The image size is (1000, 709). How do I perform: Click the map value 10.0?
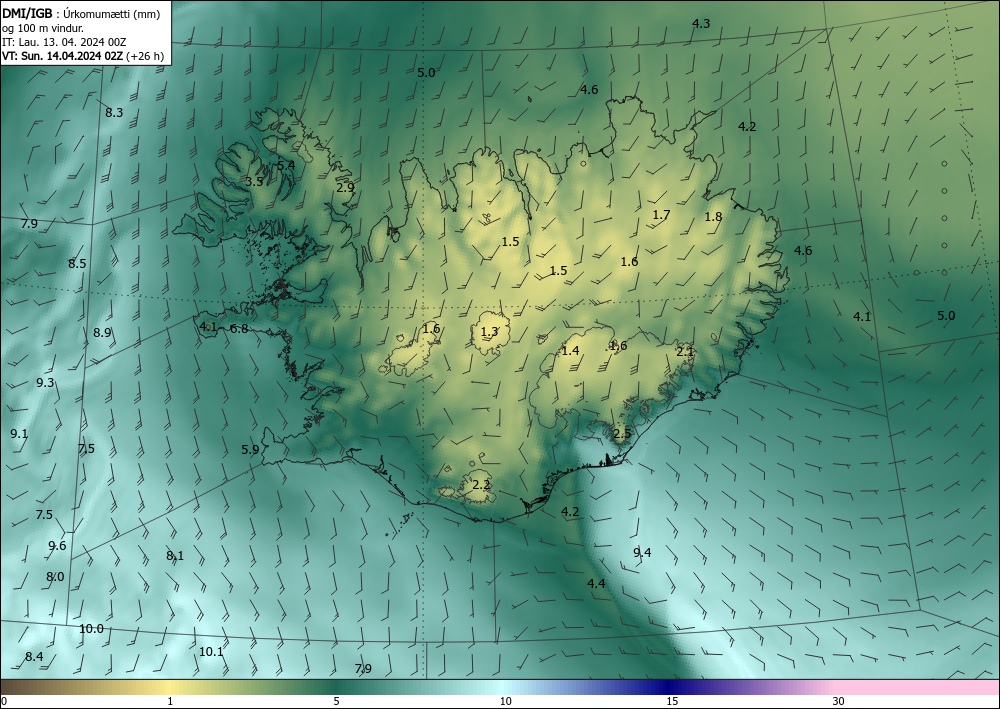[91, 629]
